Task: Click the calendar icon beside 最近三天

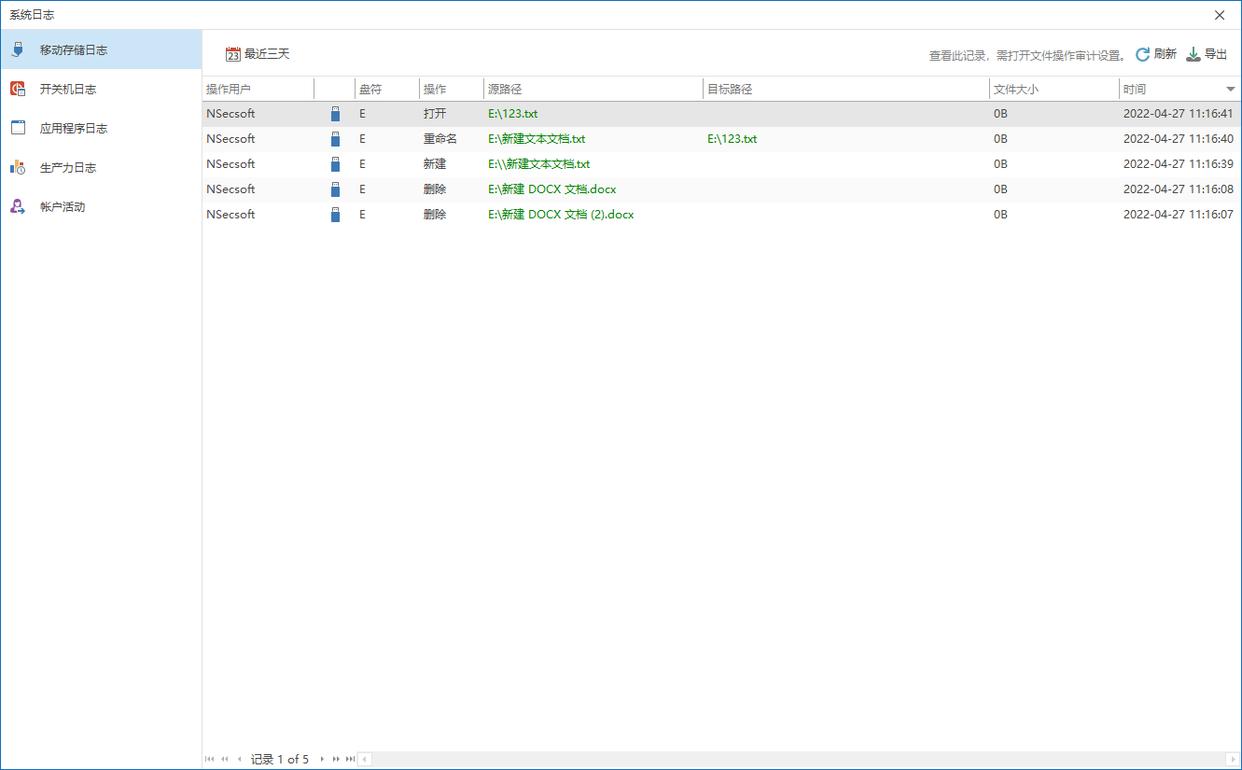Action: 233,55
